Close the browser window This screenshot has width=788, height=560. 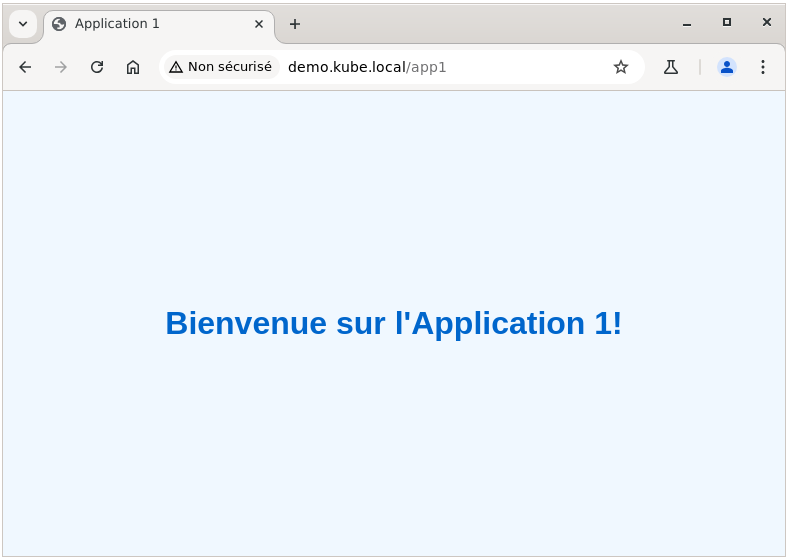tap(767, 23)
